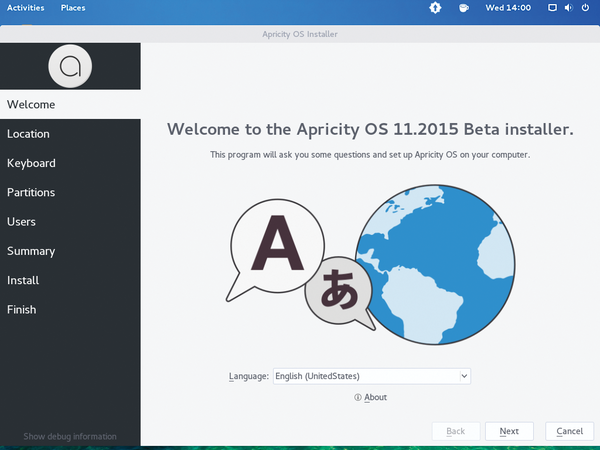This screenshot has width=600, height=450.
Task: Click the Apricity OS Installer title bar
Action: (300, 34)
